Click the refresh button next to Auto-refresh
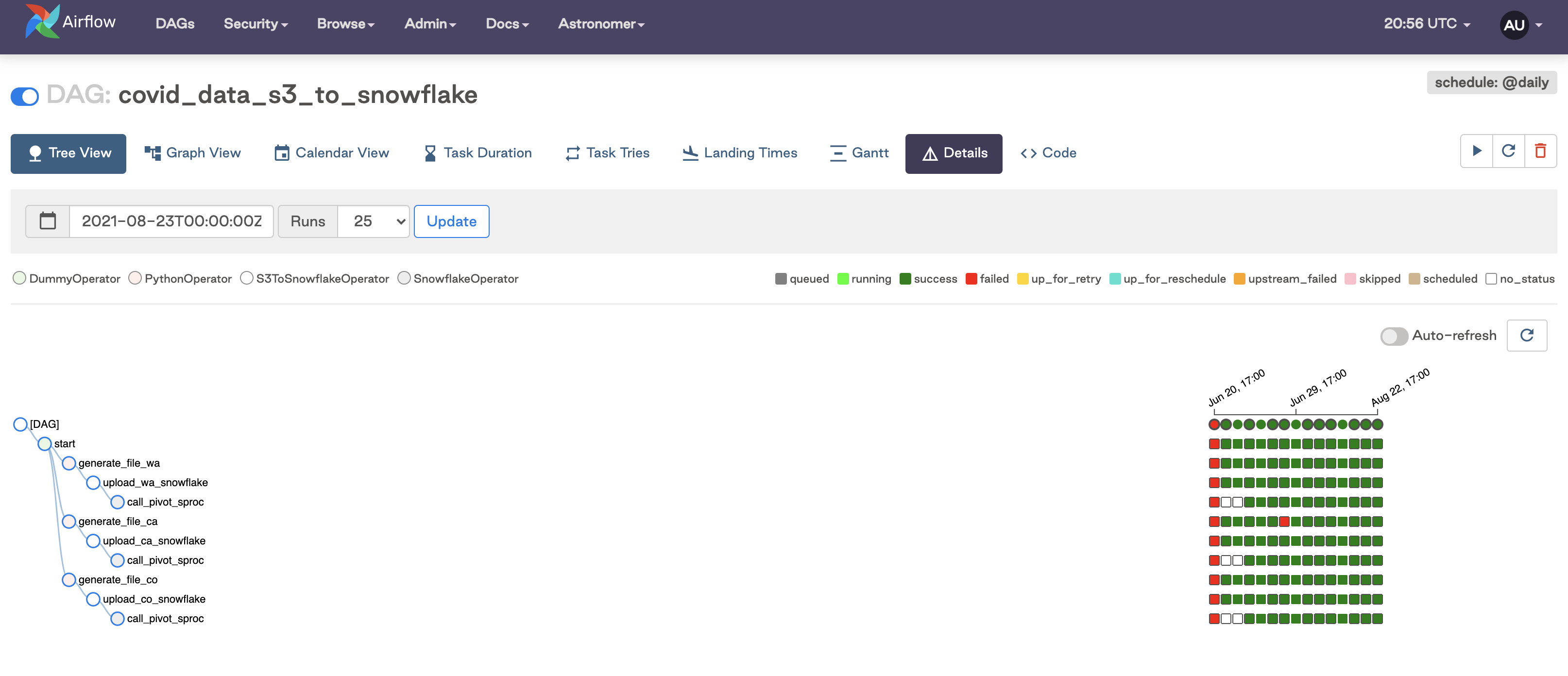This screenshot has width=1568, height=676. click(1527, 335)
